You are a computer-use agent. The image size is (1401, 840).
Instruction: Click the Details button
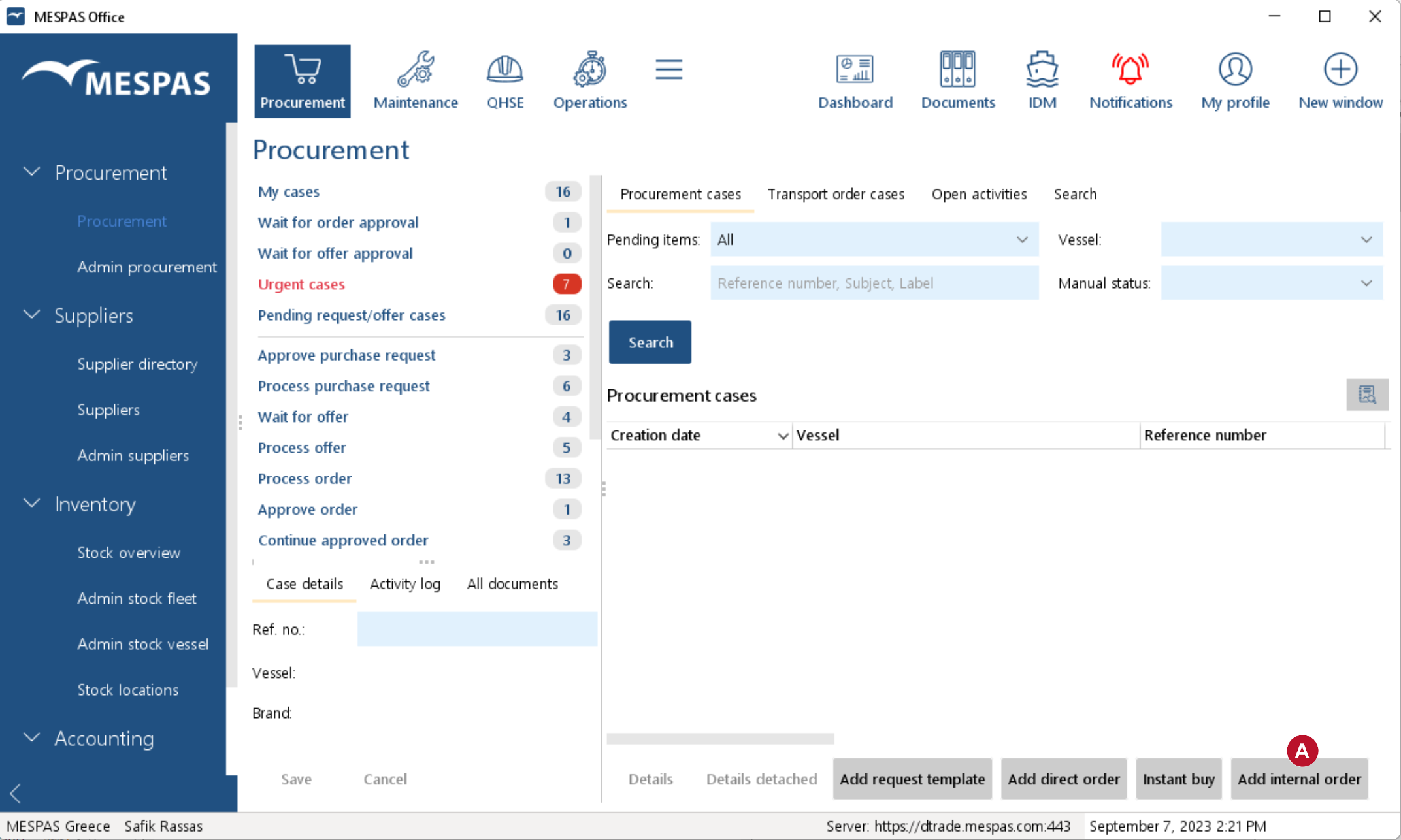650,779
